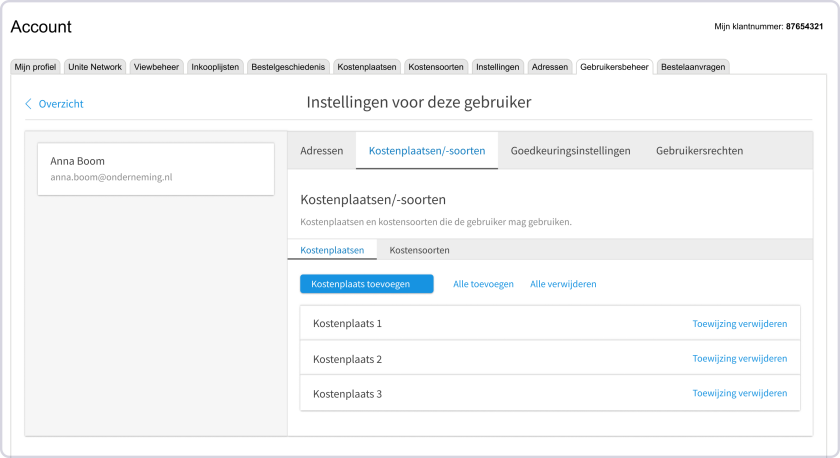Switch to the Gebruikersrechten tab

point(700,151)
